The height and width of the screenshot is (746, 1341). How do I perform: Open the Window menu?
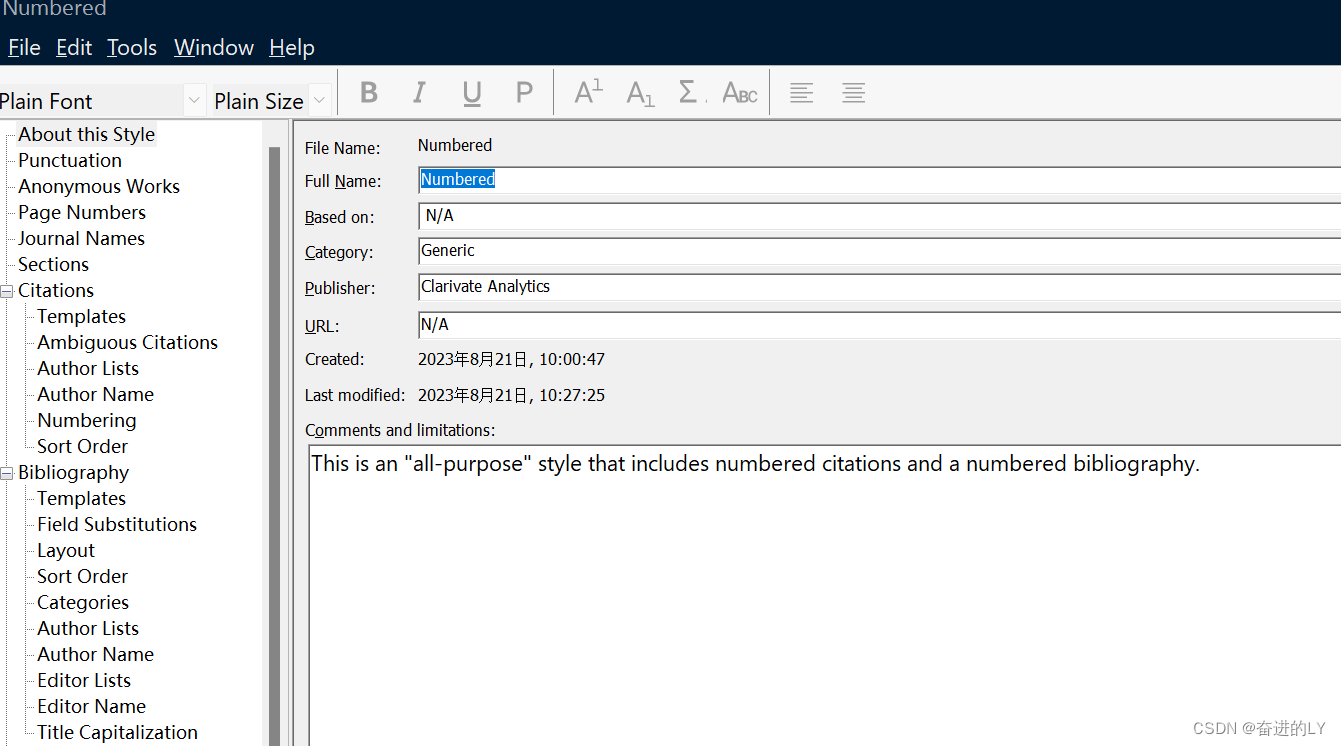(214, 47)
